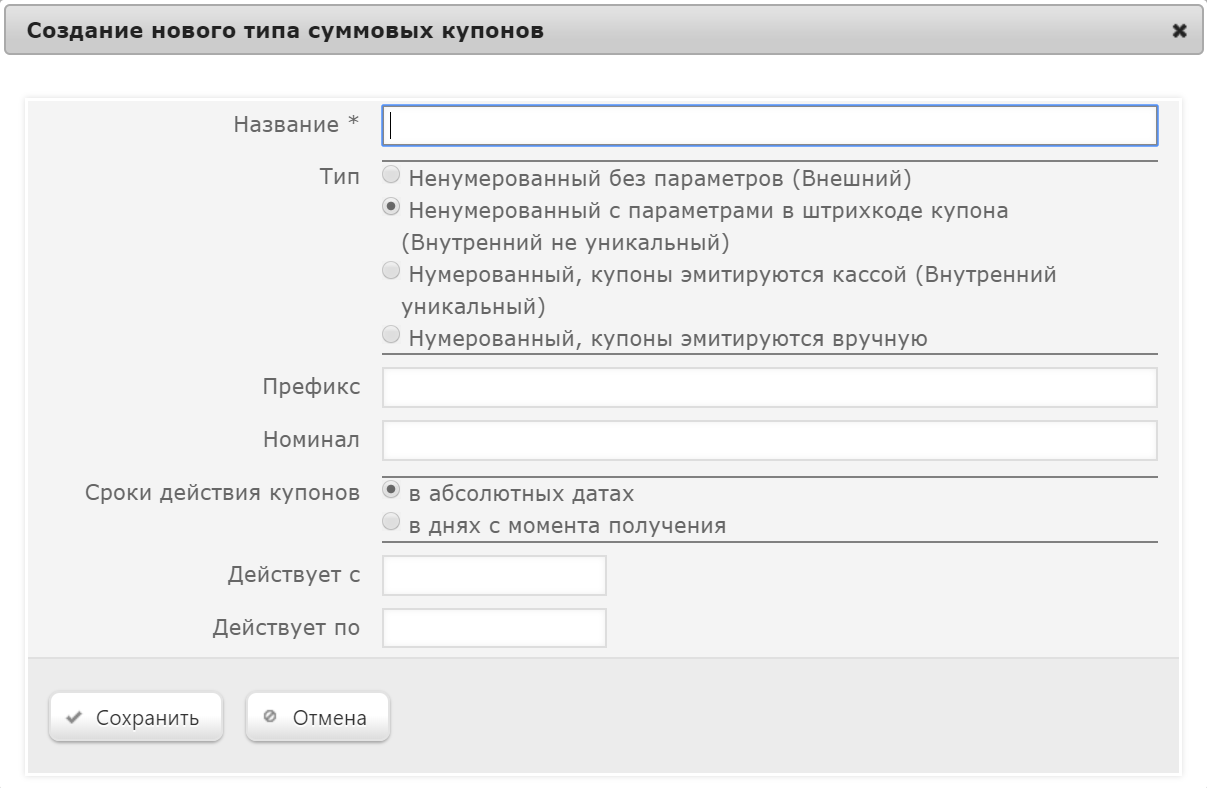Choose в абсолютных датах validity option
1207x788 pixels.
(392, 490)
